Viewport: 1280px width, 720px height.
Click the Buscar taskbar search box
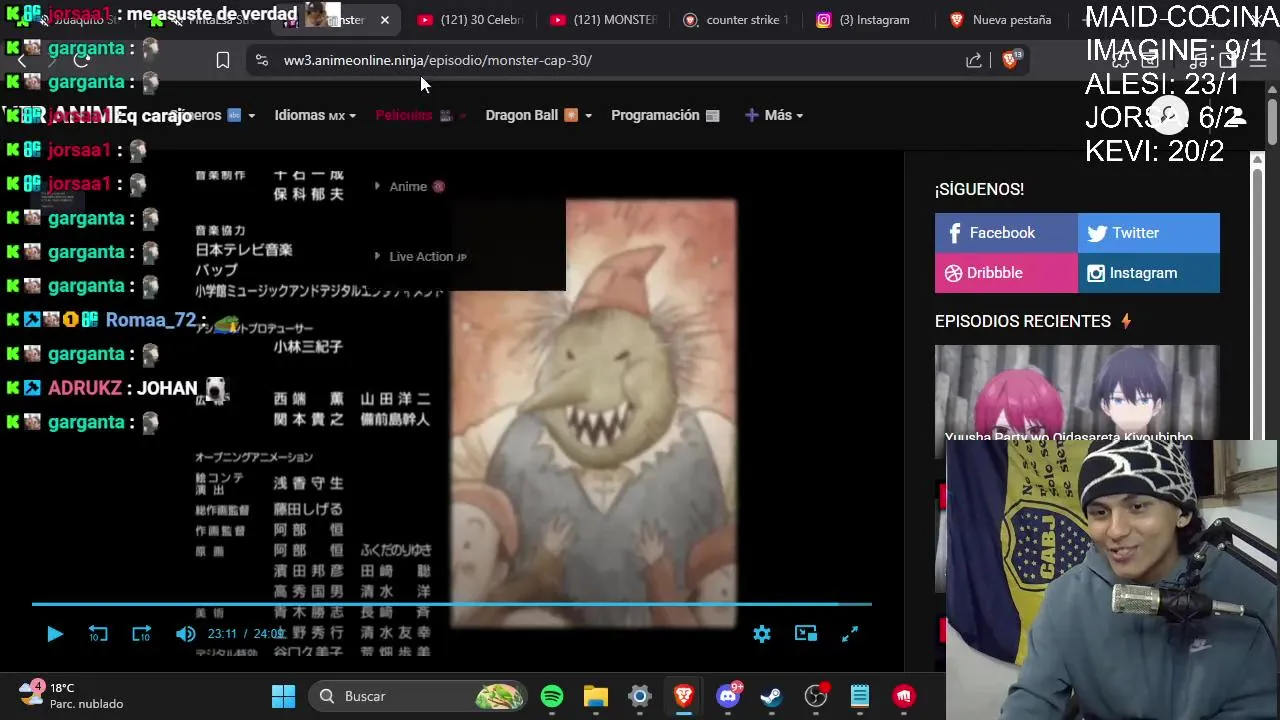(419, 696)
